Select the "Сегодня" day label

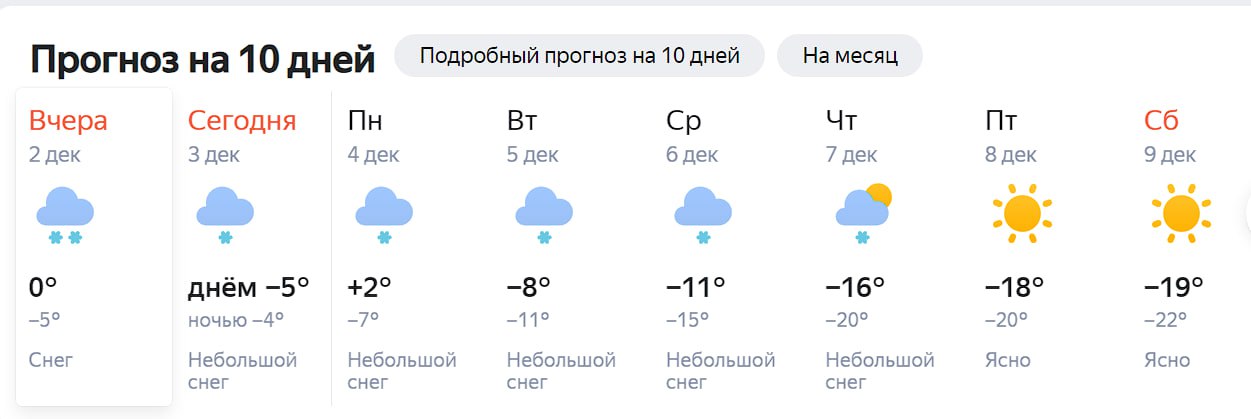coord(242,121)
